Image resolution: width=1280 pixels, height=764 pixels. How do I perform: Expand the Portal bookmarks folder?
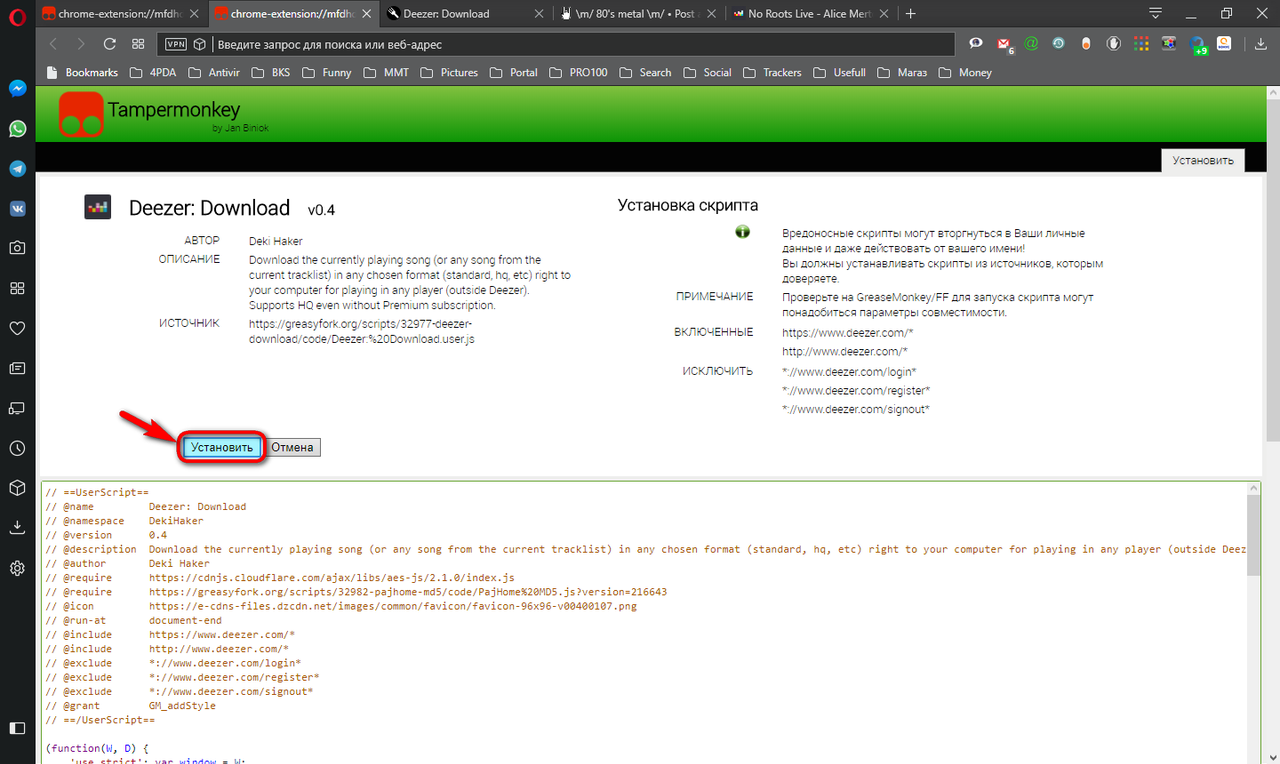[x=514, y=72]
